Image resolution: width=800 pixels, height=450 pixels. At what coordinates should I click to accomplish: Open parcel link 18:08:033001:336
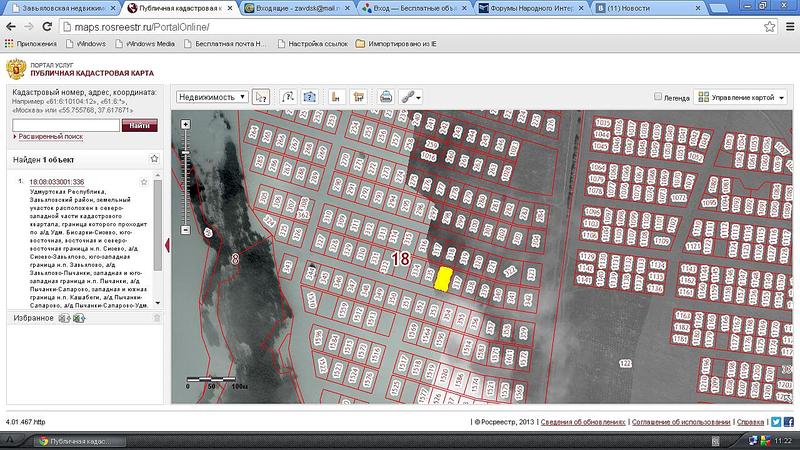pos(57,182)
